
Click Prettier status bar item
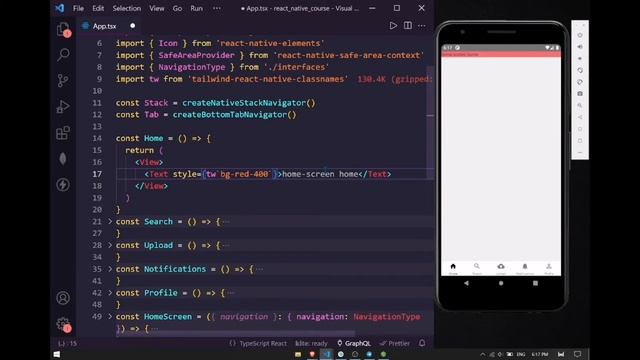click(394, 343)
